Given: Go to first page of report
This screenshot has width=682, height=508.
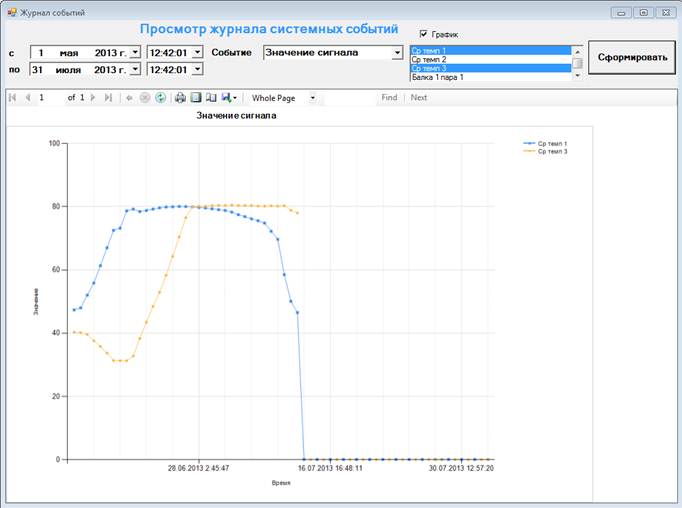Looking at the screenshot, I should (x=13, y=98).
